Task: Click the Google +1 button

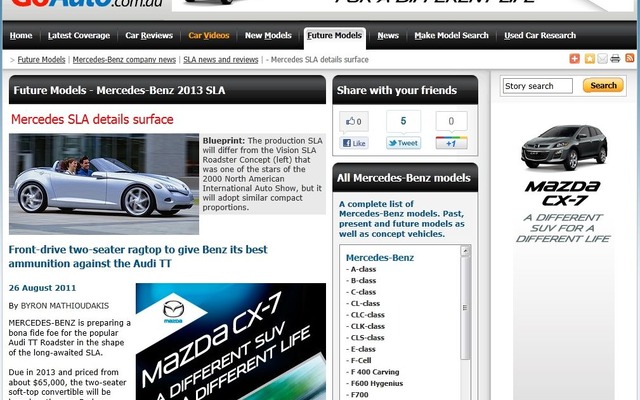Action: coord(451,143)
